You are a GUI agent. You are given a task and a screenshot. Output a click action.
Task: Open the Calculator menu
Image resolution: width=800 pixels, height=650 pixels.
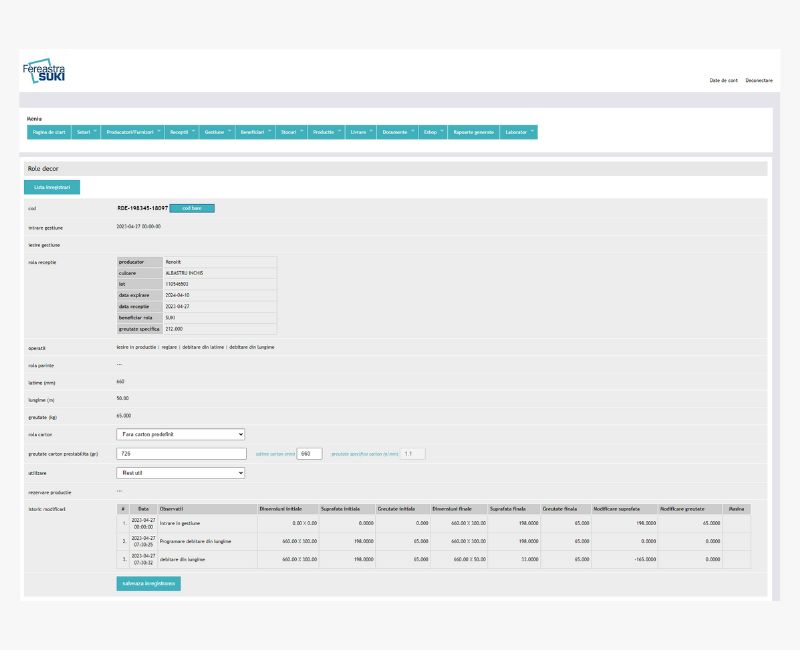click(x=518, y=132)
